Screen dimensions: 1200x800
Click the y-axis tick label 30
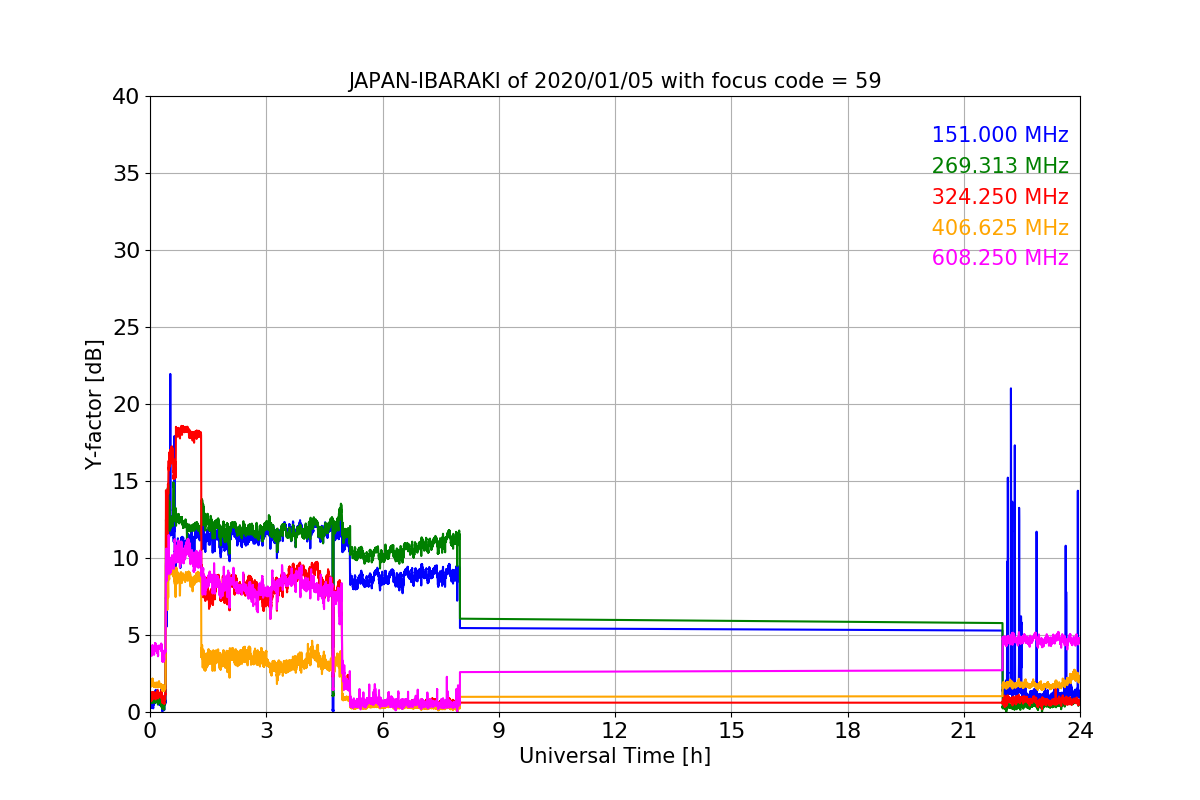[125, 251]
